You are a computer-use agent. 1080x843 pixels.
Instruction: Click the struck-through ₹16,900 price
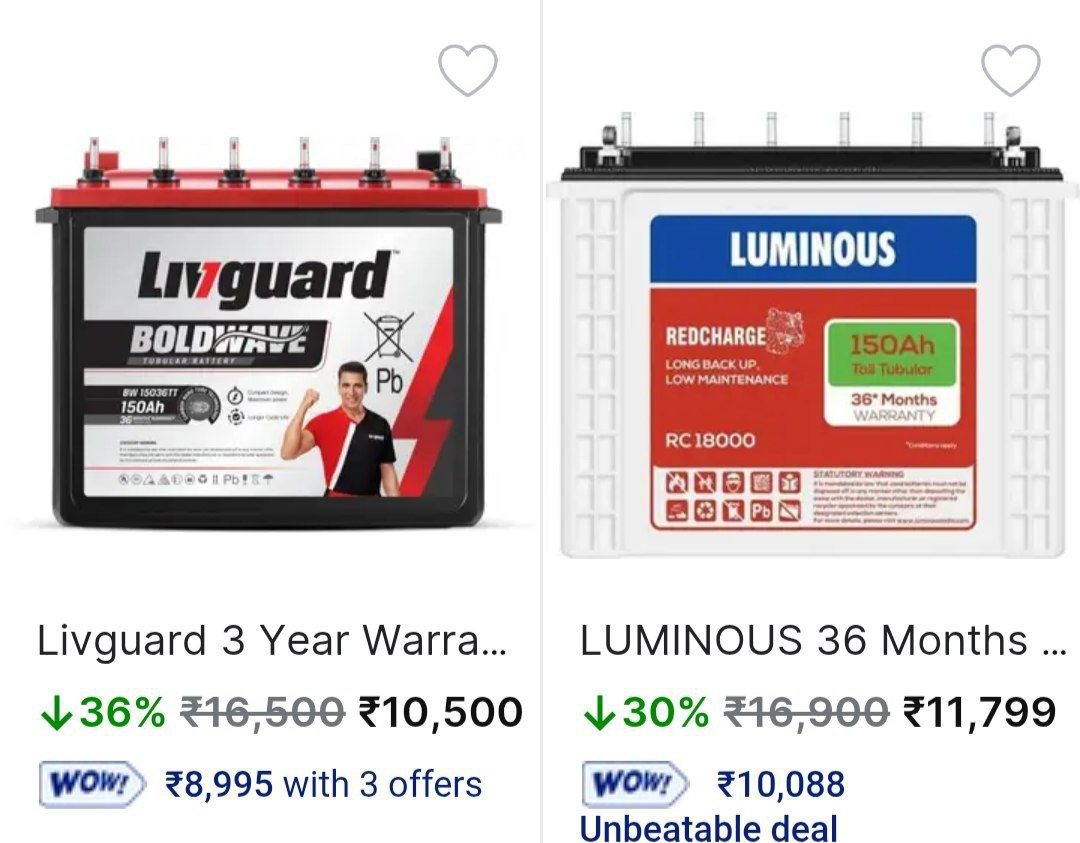(806, 712)
